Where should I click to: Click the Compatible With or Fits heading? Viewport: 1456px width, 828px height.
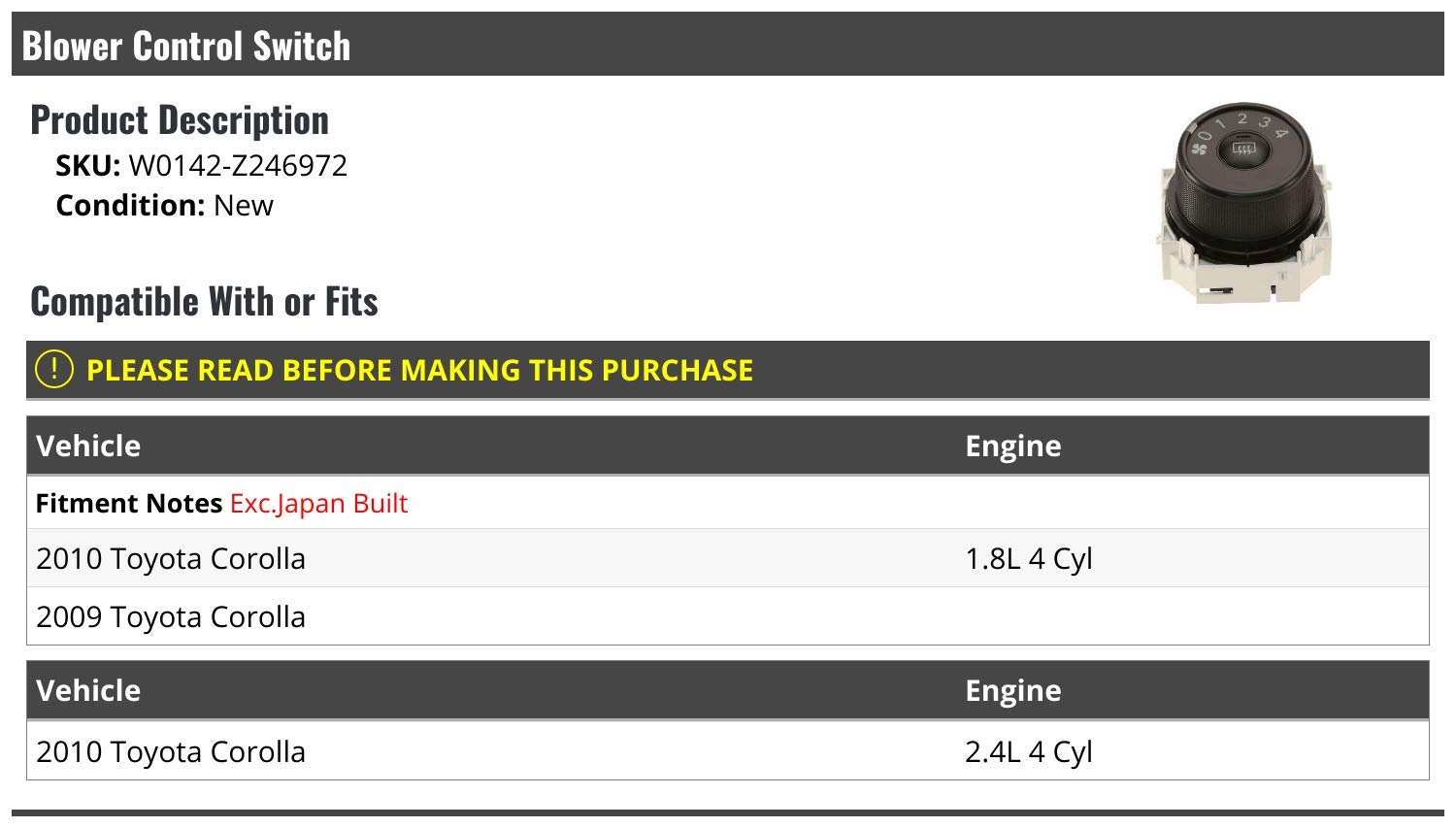(204, 302)
